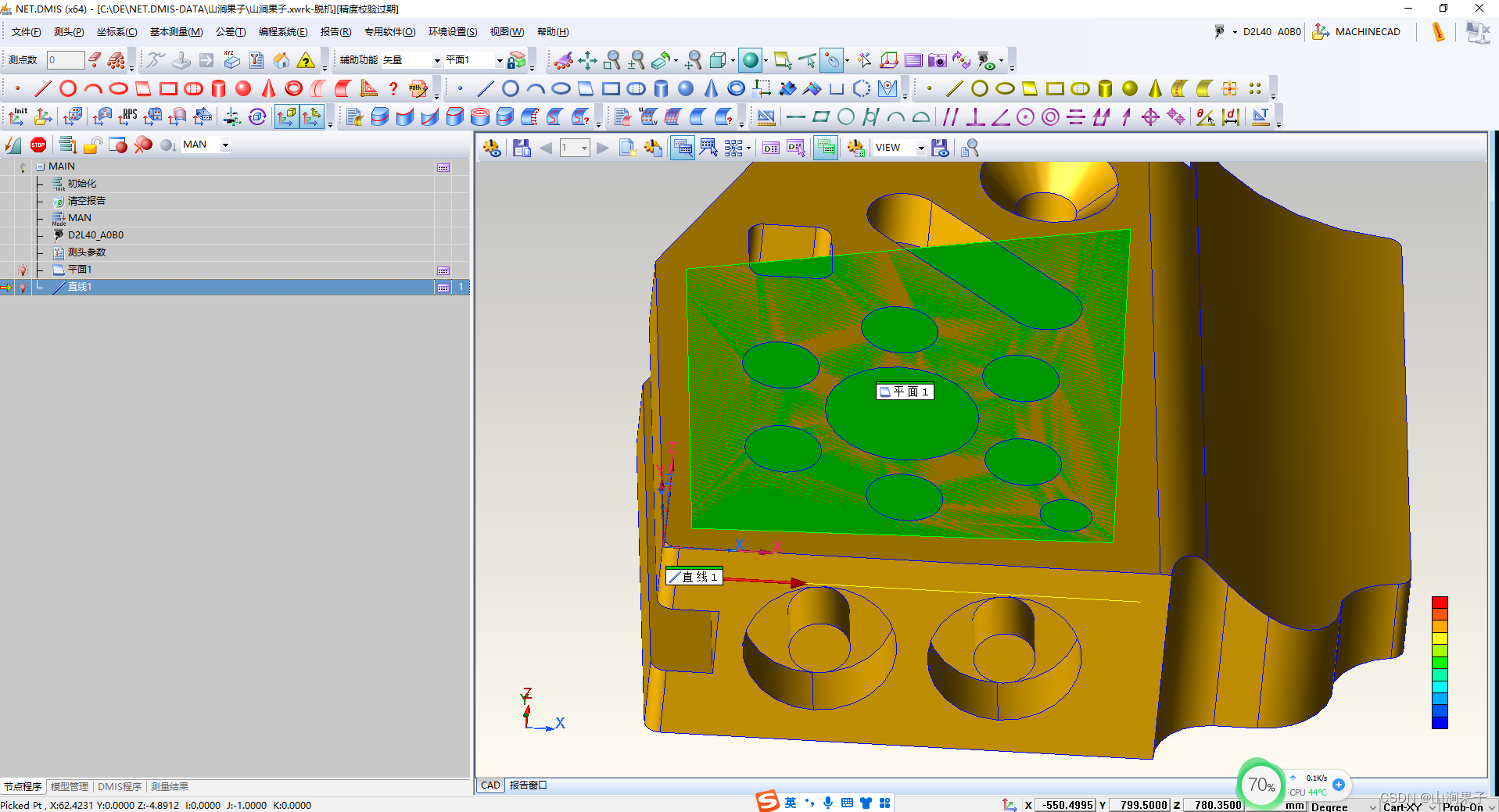
Task: Click the red STOP icon
Action: [x=38, y=145]
